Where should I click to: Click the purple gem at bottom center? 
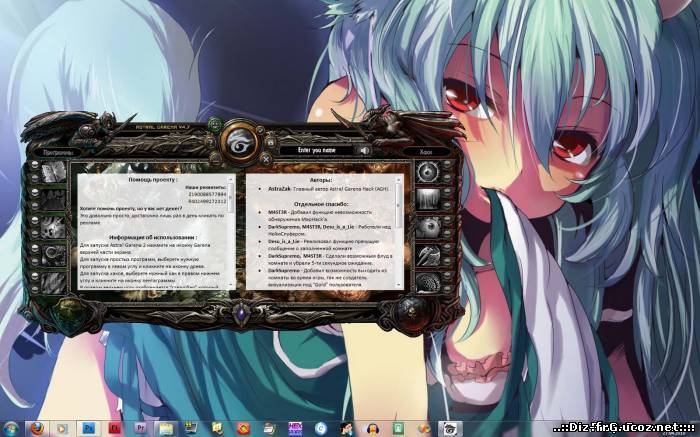[242, 312]
